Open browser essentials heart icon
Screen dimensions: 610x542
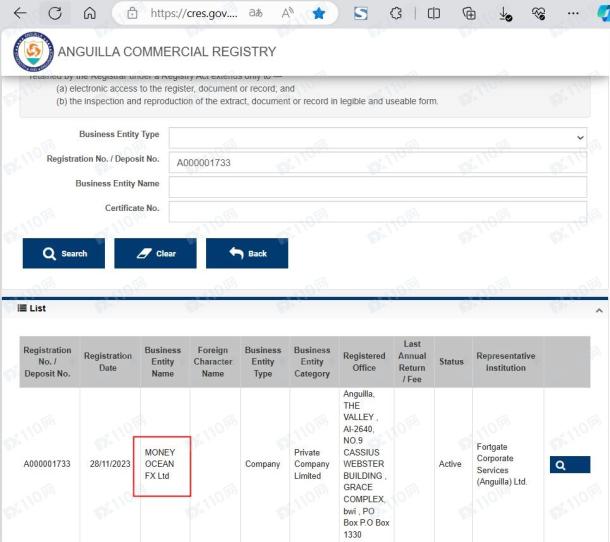tap(538, 14)
